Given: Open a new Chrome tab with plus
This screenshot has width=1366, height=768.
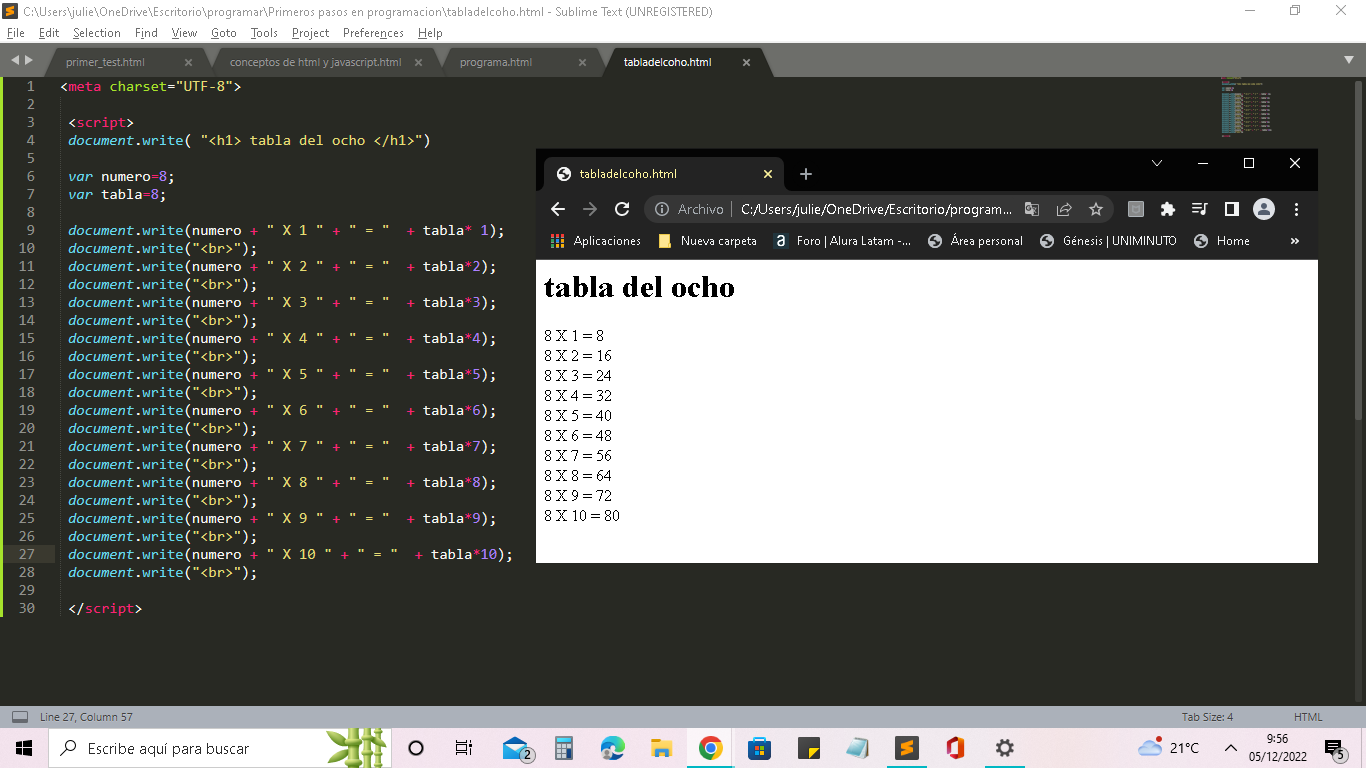Looking at the screenshot, I should (806, 174).
